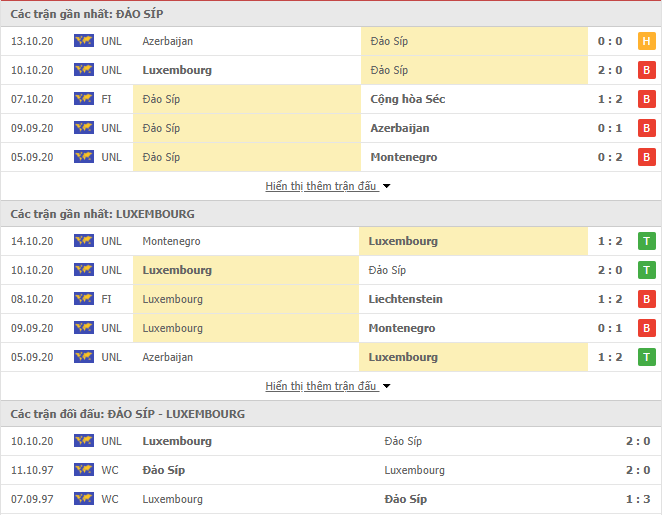662x515 pixels.
Task: Click red B badge for Montenegro 0:2 result
Action: tap(646, 157)
